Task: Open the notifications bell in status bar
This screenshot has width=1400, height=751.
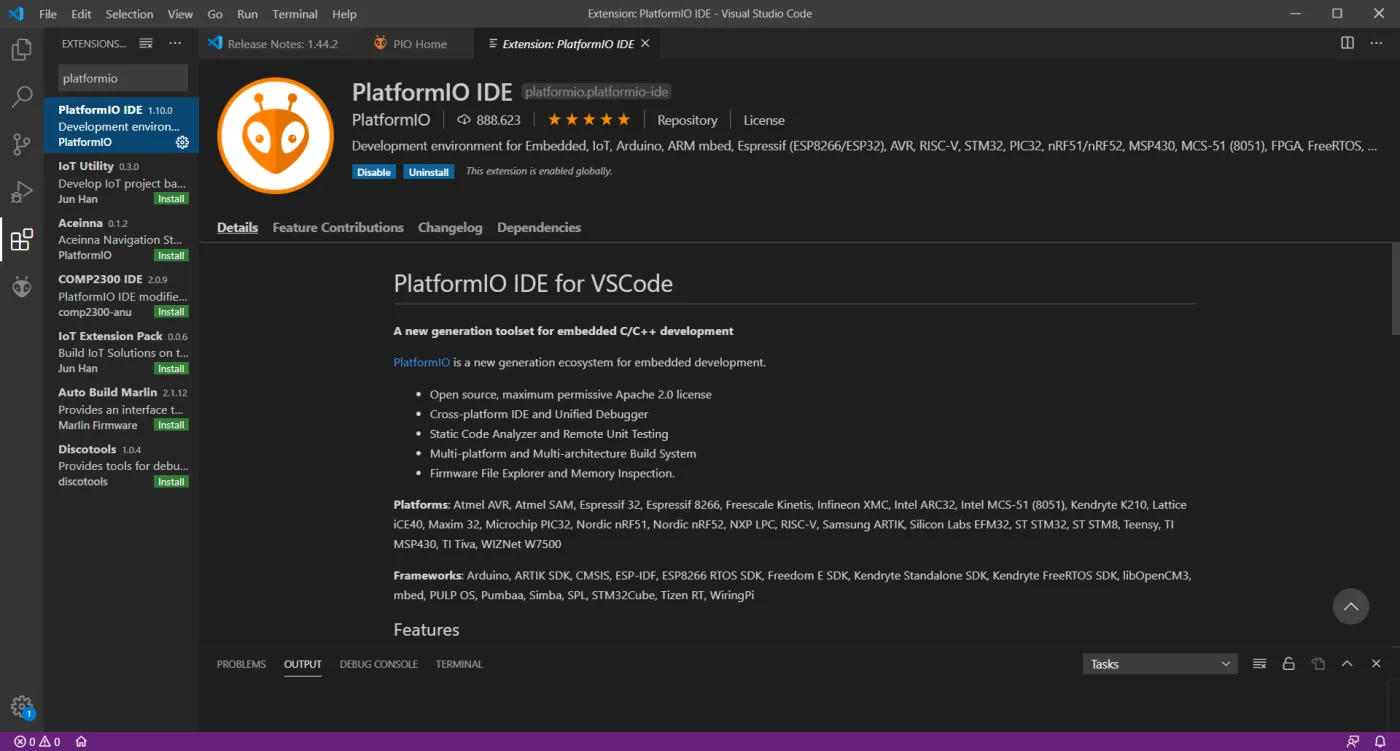Action: coord(1380,742)
